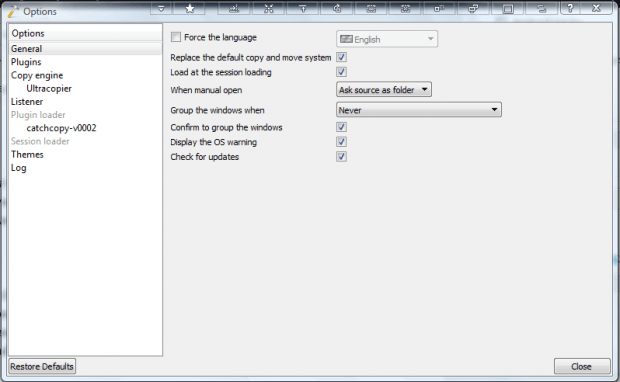Open the Themes options page
620x382 pixels.
[x=27, y=155]
